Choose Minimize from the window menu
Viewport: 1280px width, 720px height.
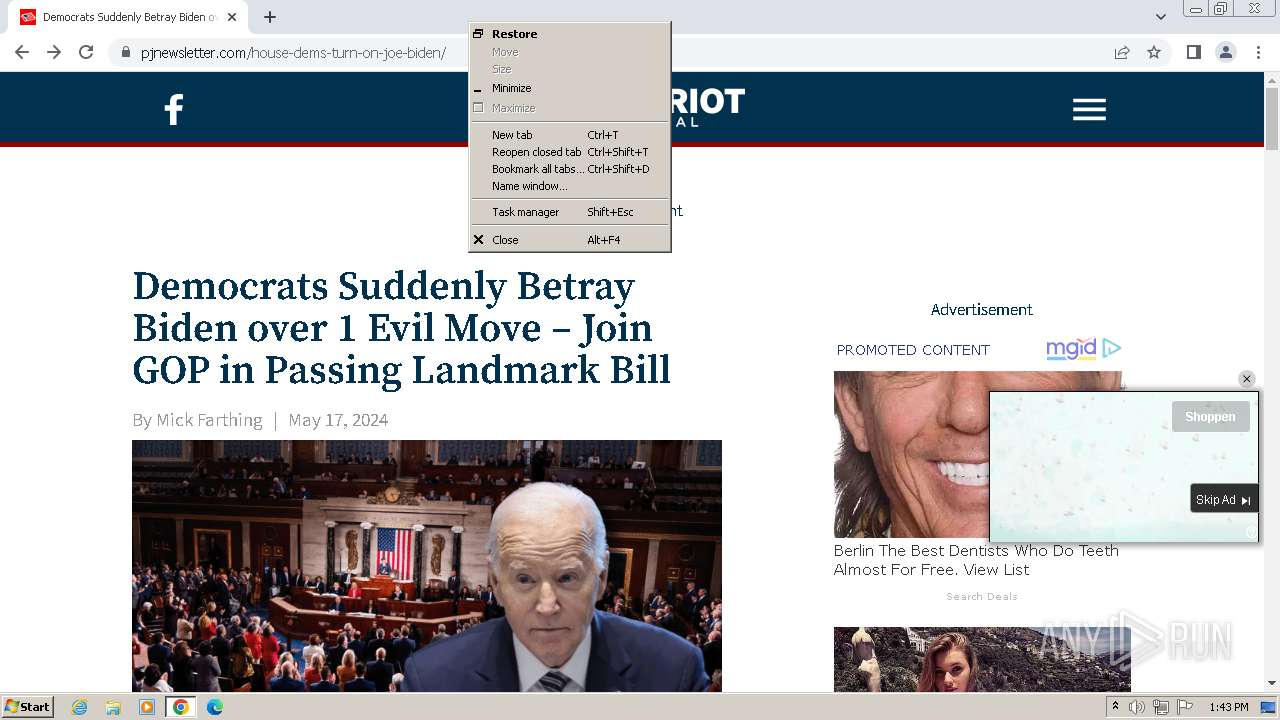570,88
